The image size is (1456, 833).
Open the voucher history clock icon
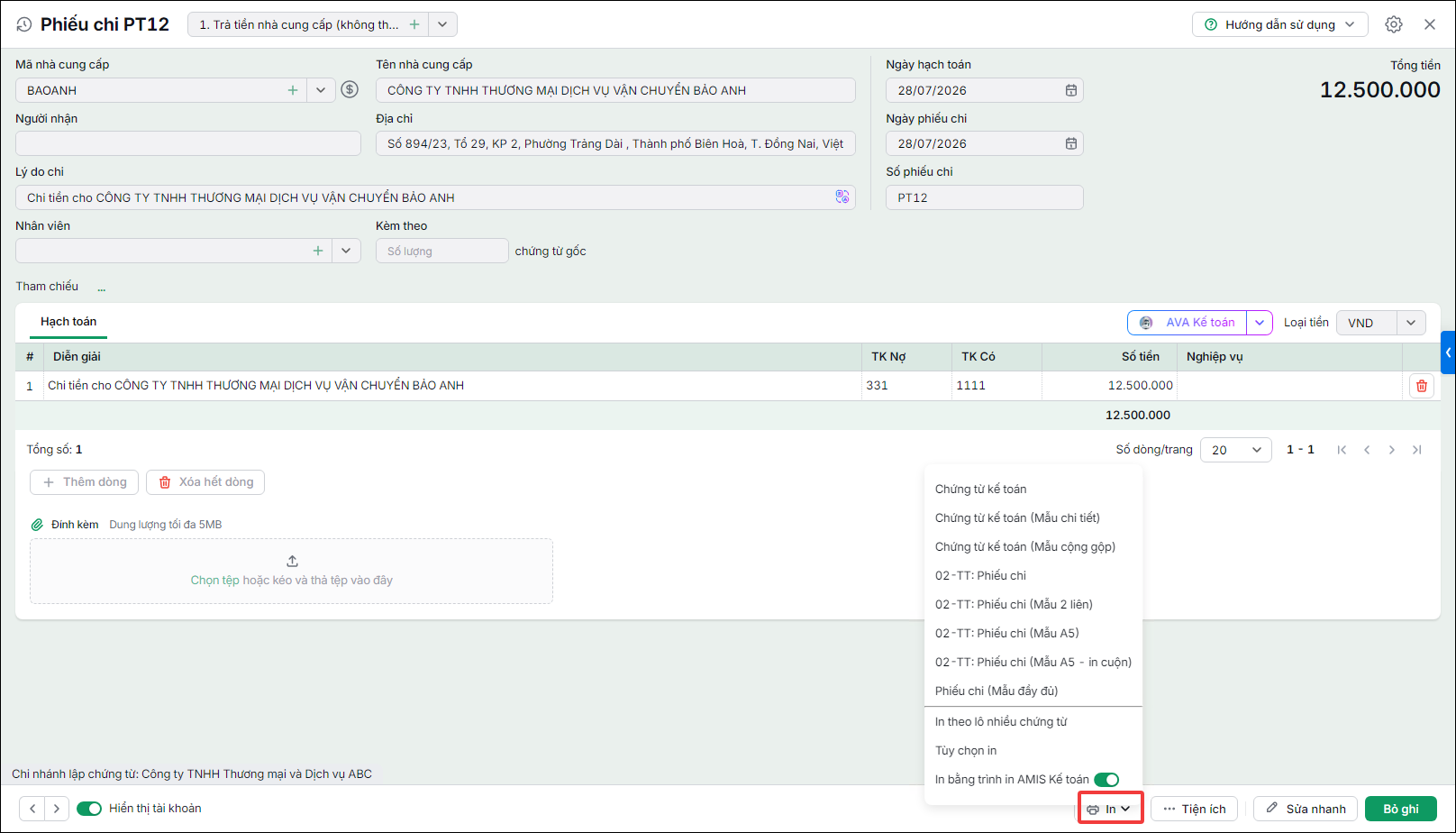(24, 25)
